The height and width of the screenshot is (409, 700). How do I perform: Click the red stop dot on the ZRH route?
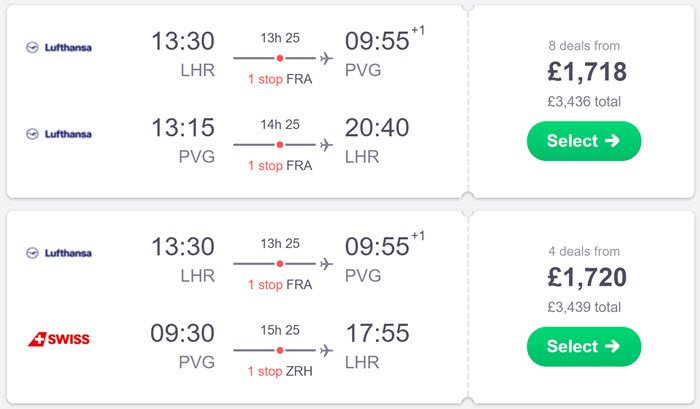point(280,351)
